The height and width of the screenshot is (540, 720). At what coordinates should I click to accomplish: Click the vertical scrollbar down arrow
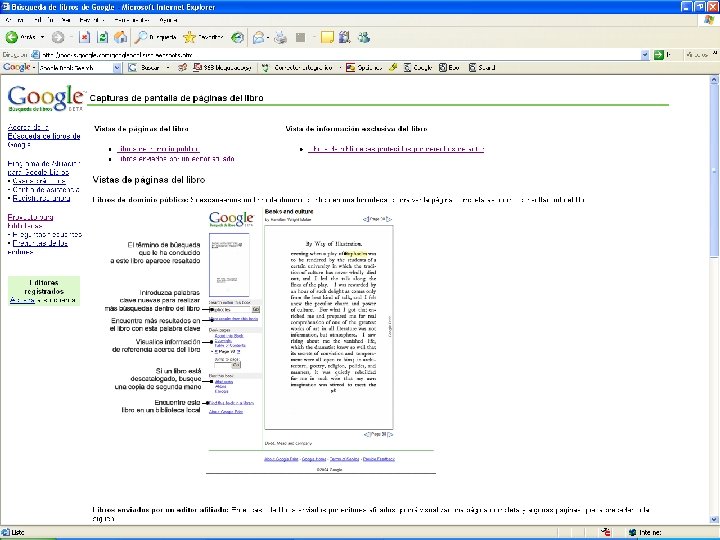(714, 519)
